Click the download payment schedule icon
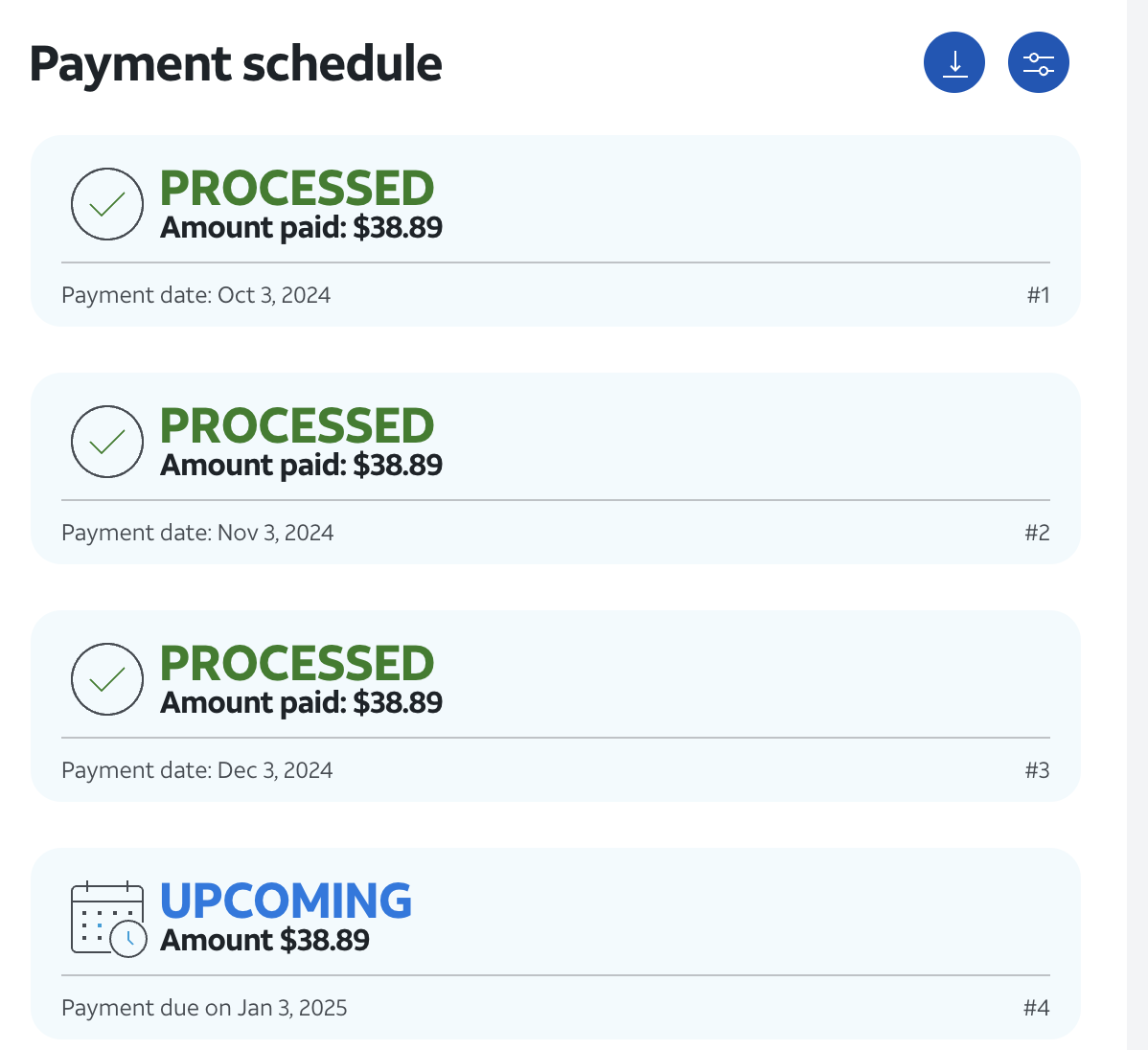Screen dimensions: 1148x1050 (x=953, y=63)
